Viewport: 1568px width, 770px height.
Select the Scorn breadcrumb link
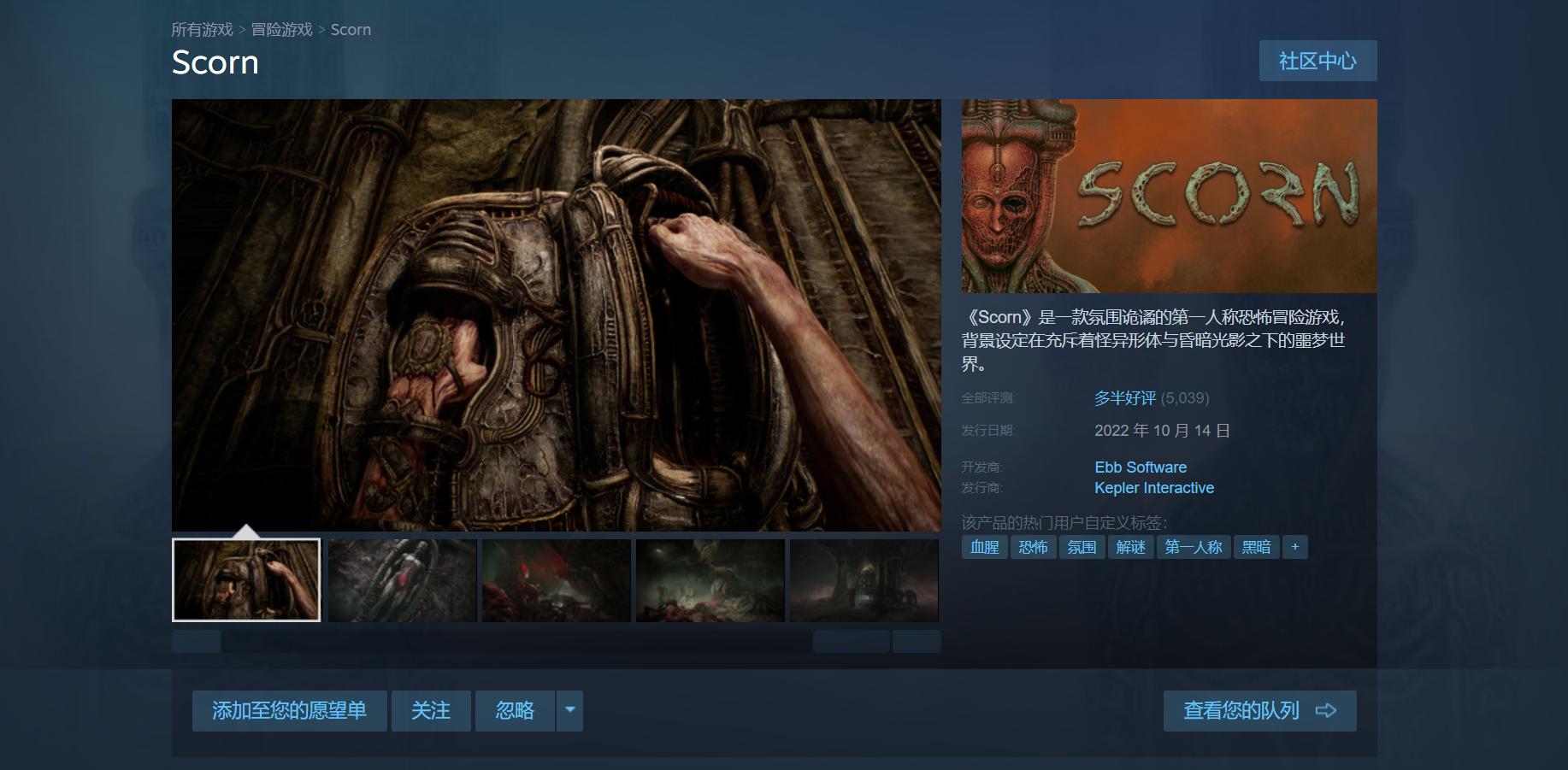351,30
